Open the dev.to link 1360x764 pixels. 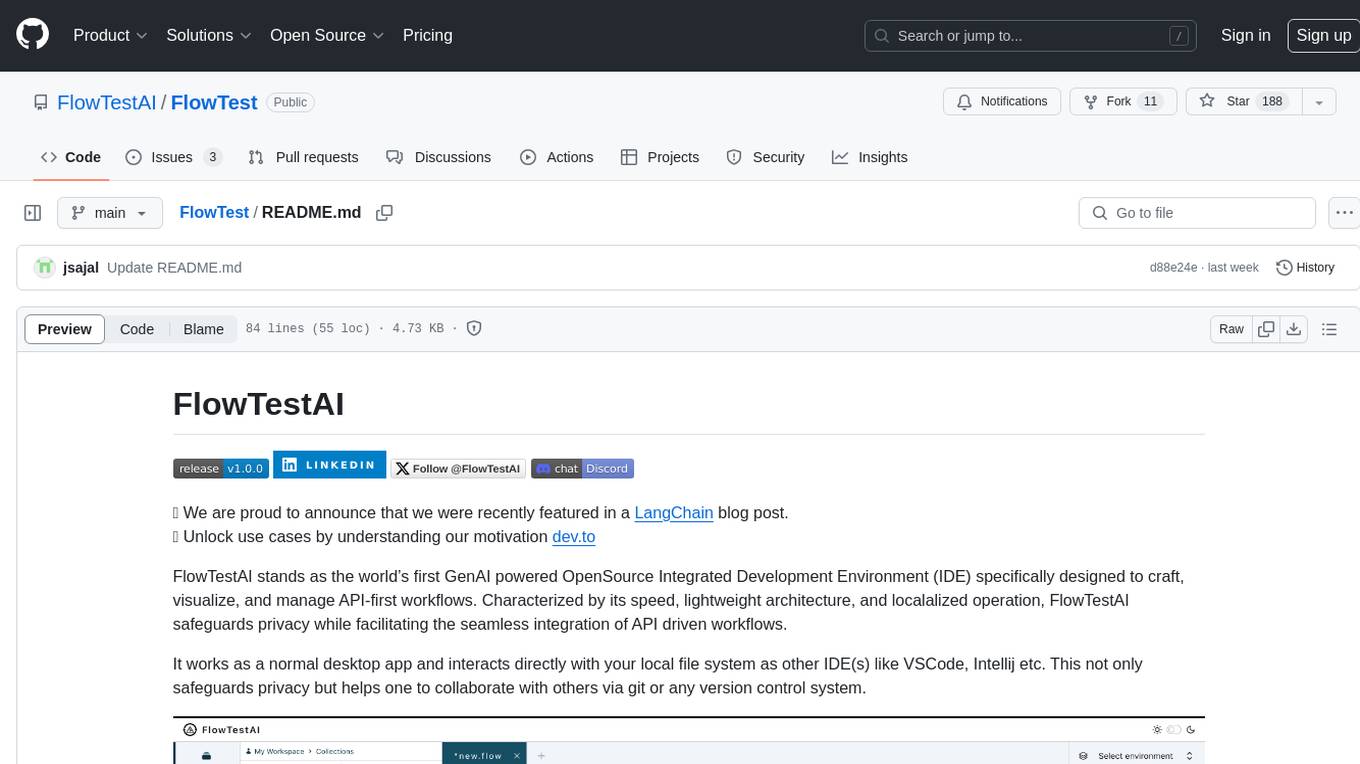point(573,537)
